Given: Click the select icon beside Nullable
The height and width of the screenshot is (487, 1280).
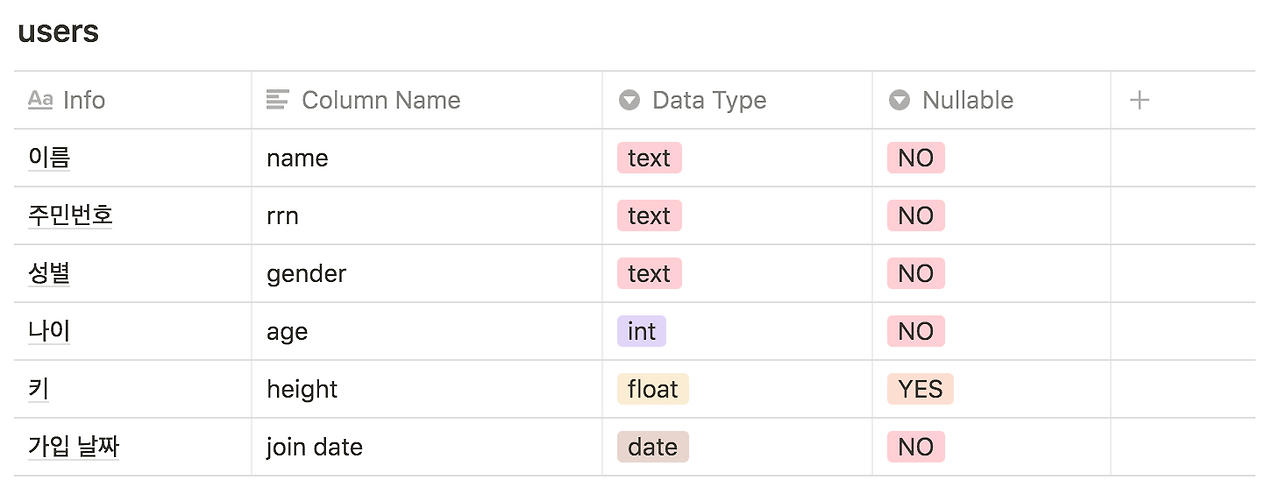Looking at the screenshot, I should click(899, 100).
